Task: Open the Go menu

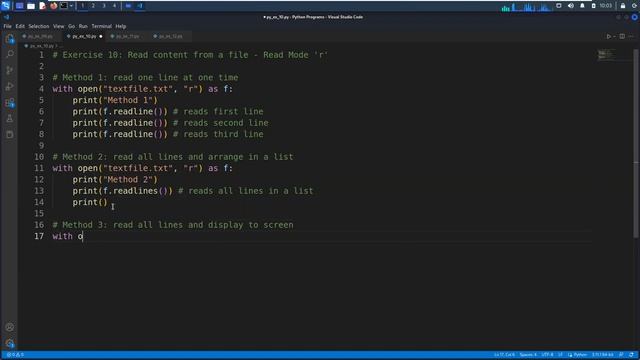Action: click(x=71, y=26)
